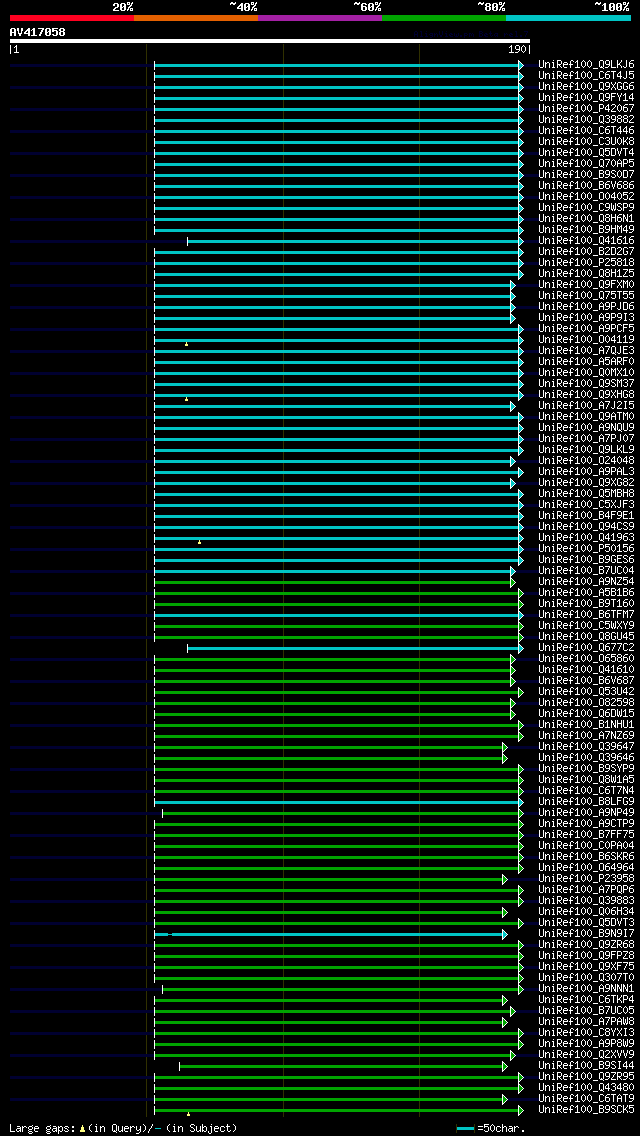This screenshot has width=640, height=1136.
Task: Click the yellow gap marker on UniRef100_Q41963 row
Action: (x=199, y=542)
